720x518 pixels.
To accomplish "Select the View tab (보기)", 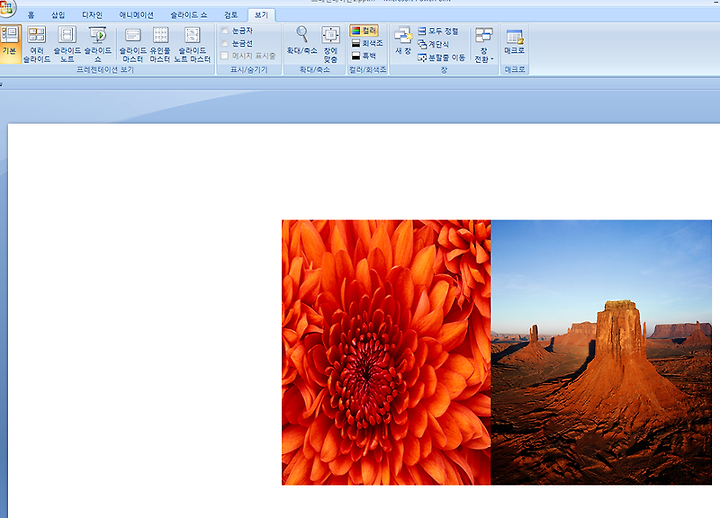I will click(261, 15).
